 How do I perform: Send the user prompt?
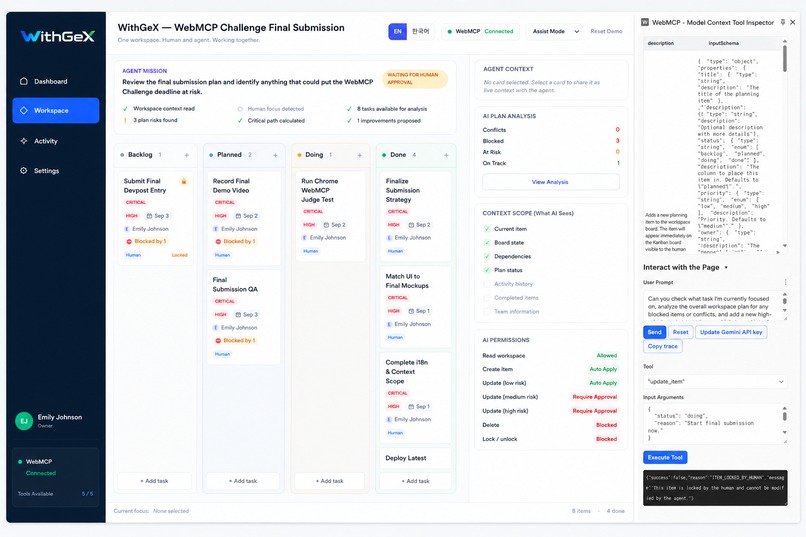click(x=654, y=332)
